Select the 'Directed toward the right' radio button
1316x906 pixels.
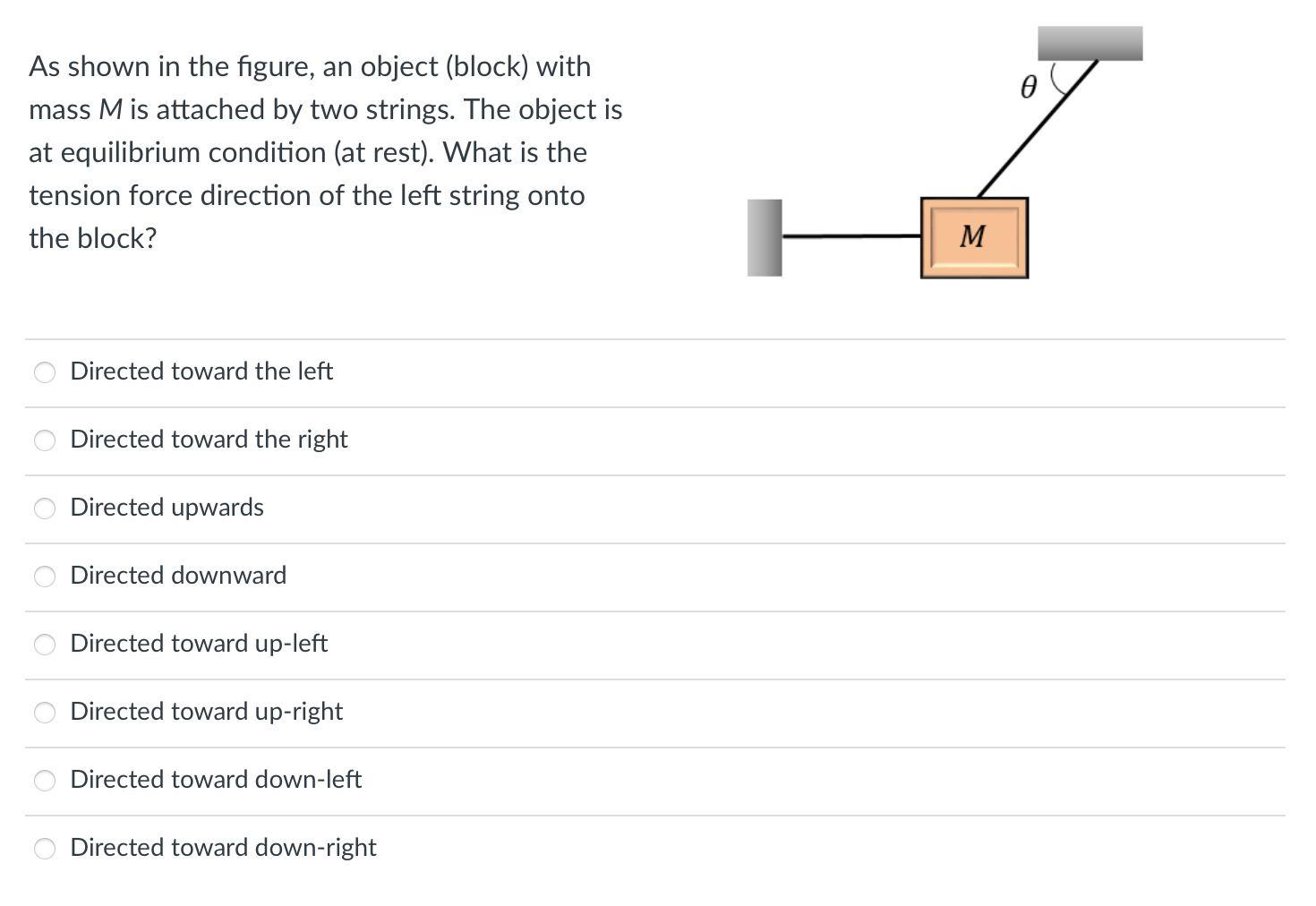44,440
